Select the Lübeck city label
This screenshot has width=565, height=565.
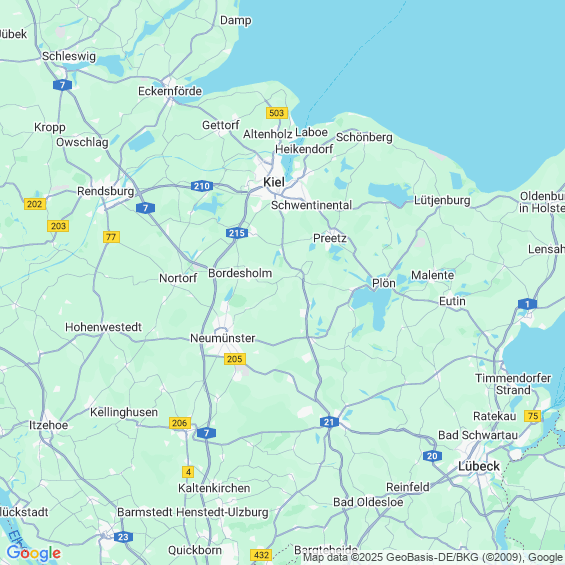coord(479,466)
